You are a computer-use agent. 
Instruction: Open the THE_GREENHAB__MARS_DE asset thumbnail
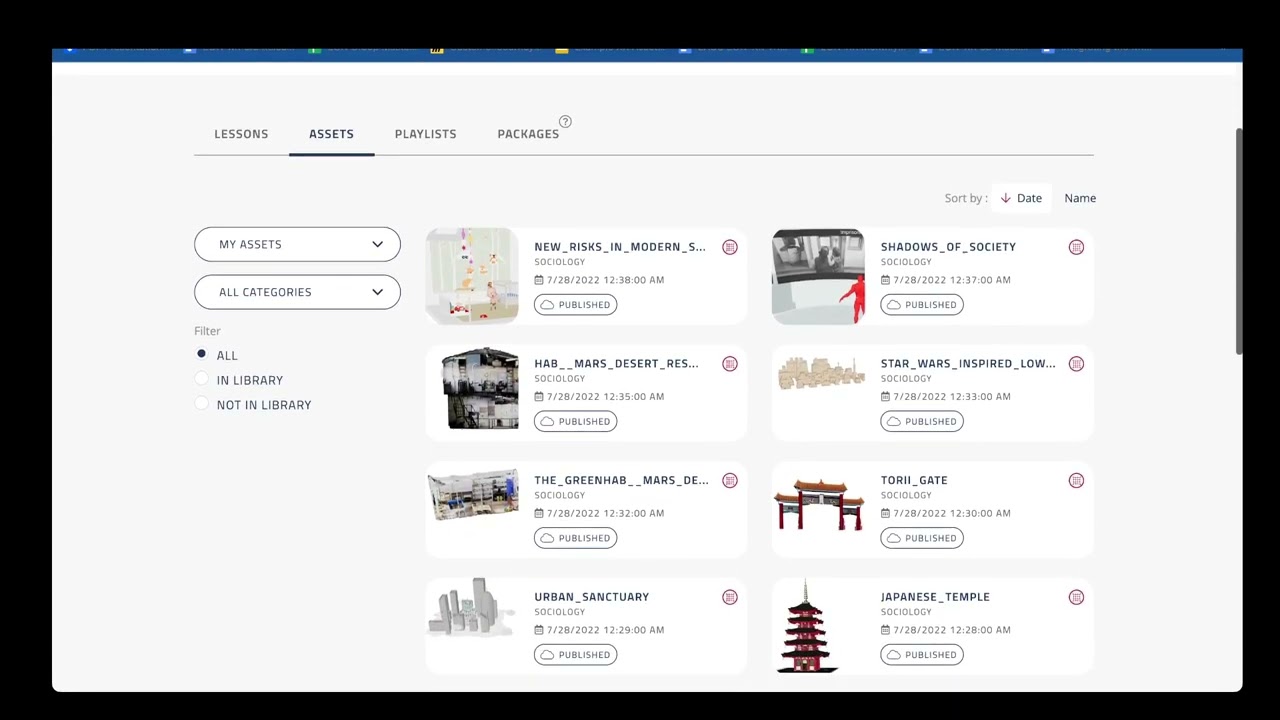[x=473, y=495]
